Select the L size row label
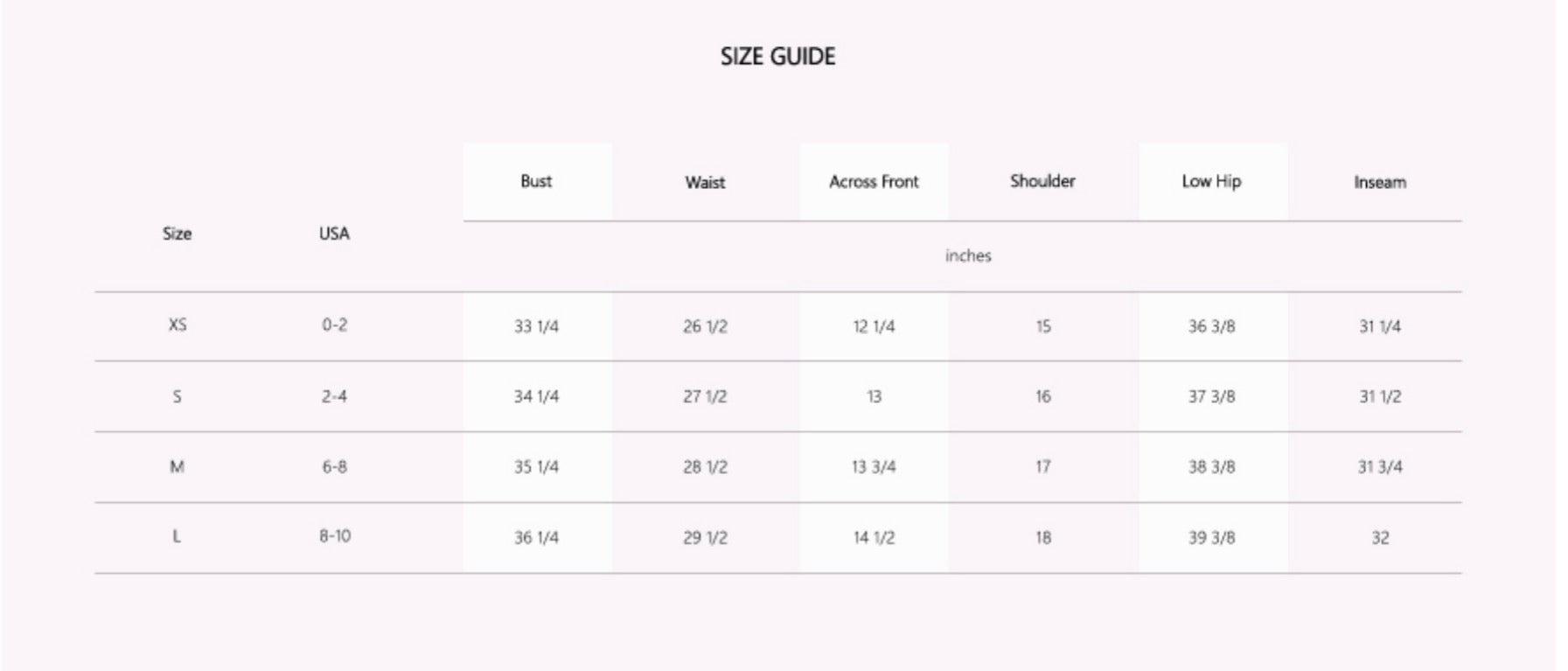This screenshot has height=671, width=1568. click(x=177, y=536)
